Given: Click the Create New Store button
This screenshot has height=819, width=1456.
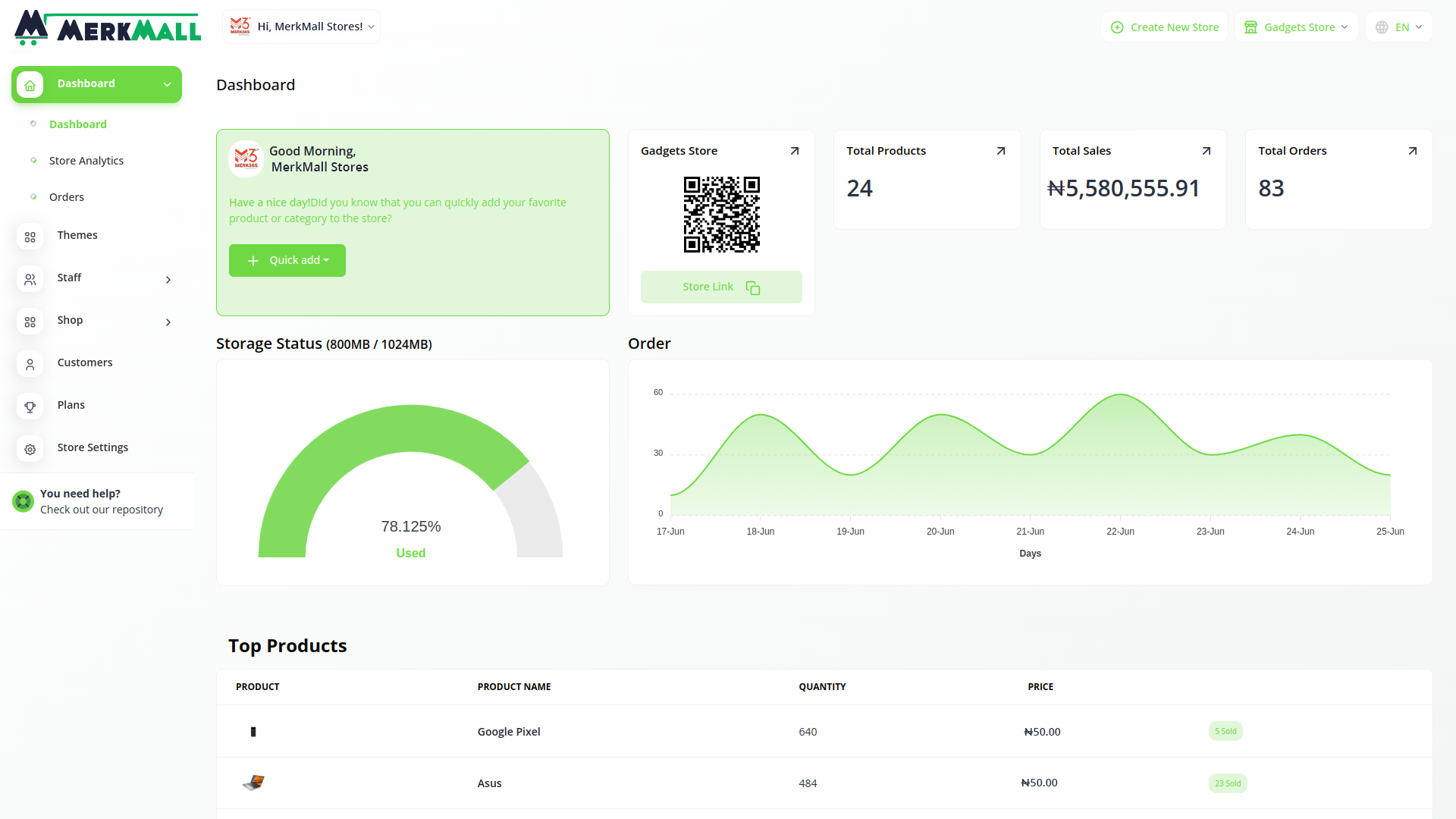Looking at the screenshot, I should [1164, 27].
